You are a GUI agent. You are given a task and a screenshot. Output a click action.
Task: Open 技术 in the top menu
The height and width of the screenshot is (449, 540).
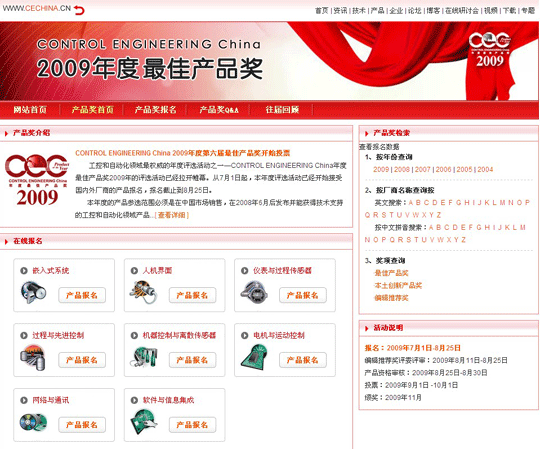pyautogui.click(x=359, y=11)
